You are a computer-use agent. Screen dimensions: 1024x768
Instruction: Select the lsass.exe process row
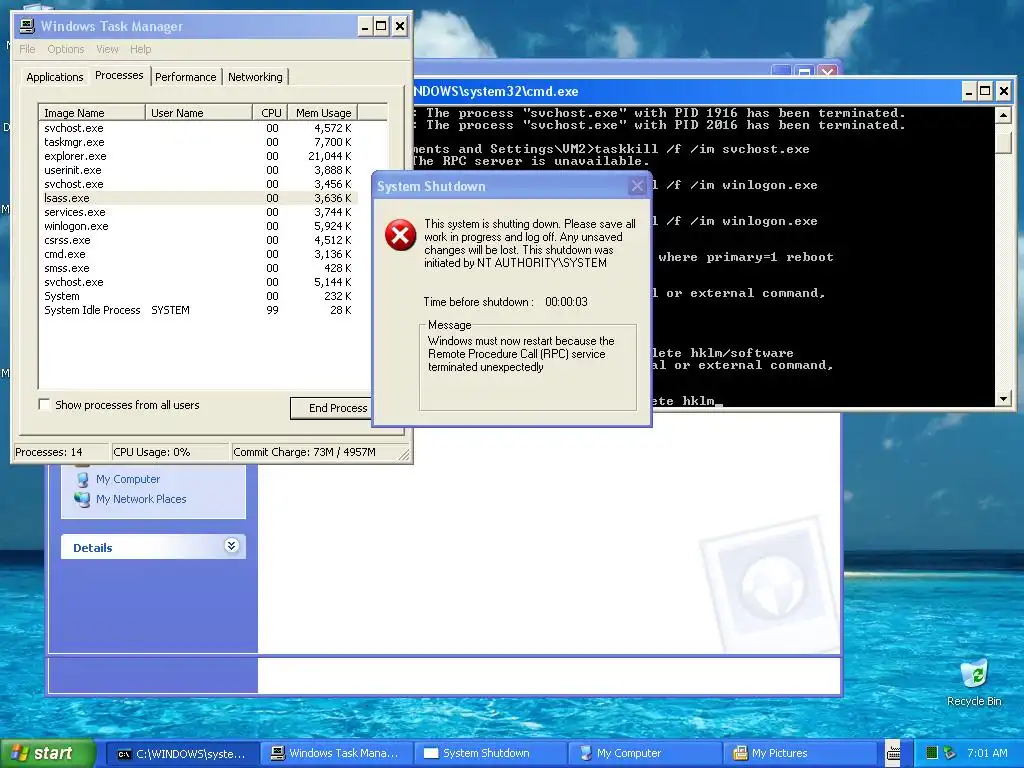[199, 198]
